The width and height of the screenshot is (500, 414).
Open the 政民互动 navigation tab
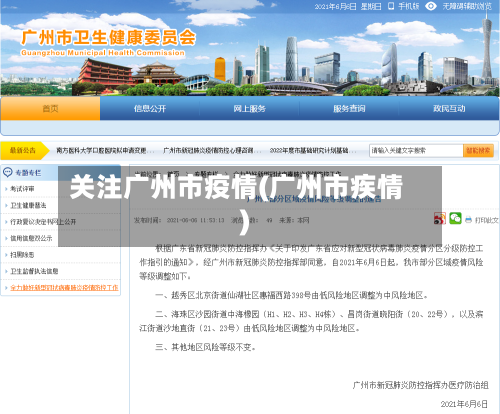449,108
